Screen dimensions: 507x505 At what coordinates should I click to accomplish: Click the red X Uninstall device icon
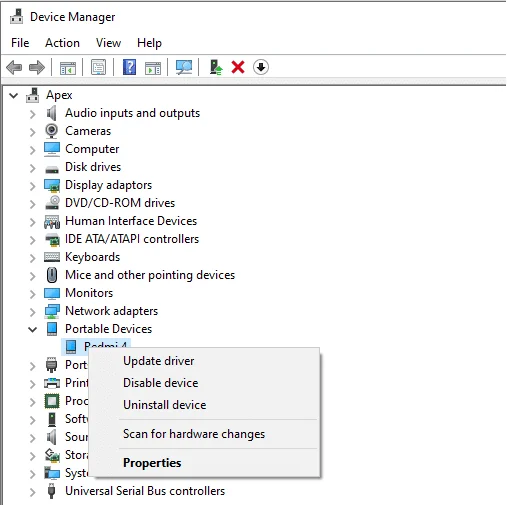point(238,67)
